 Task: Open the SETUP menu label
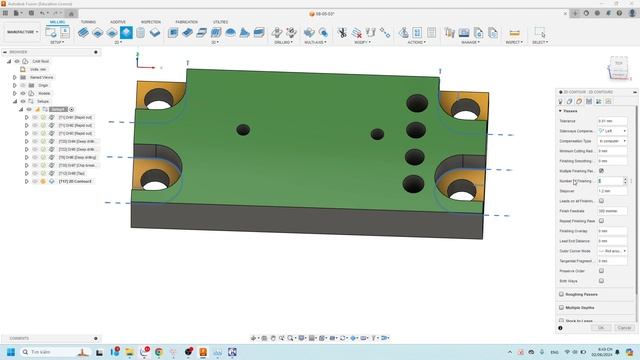(57, 42)
